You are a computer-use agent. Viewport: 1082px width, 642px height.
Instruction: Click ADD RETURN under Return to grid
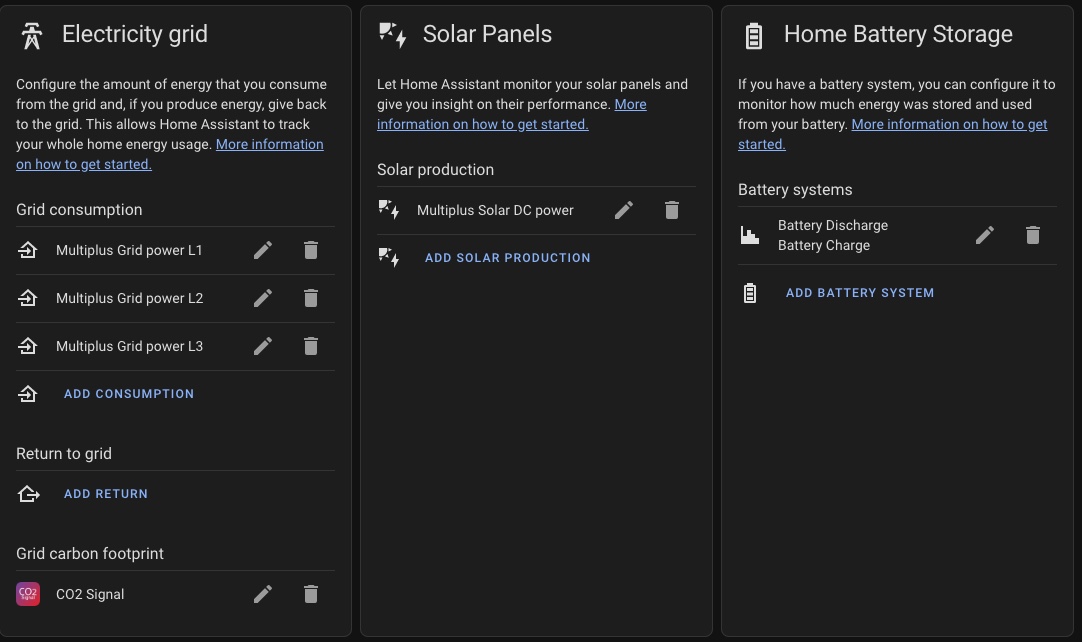click(106, 493)
